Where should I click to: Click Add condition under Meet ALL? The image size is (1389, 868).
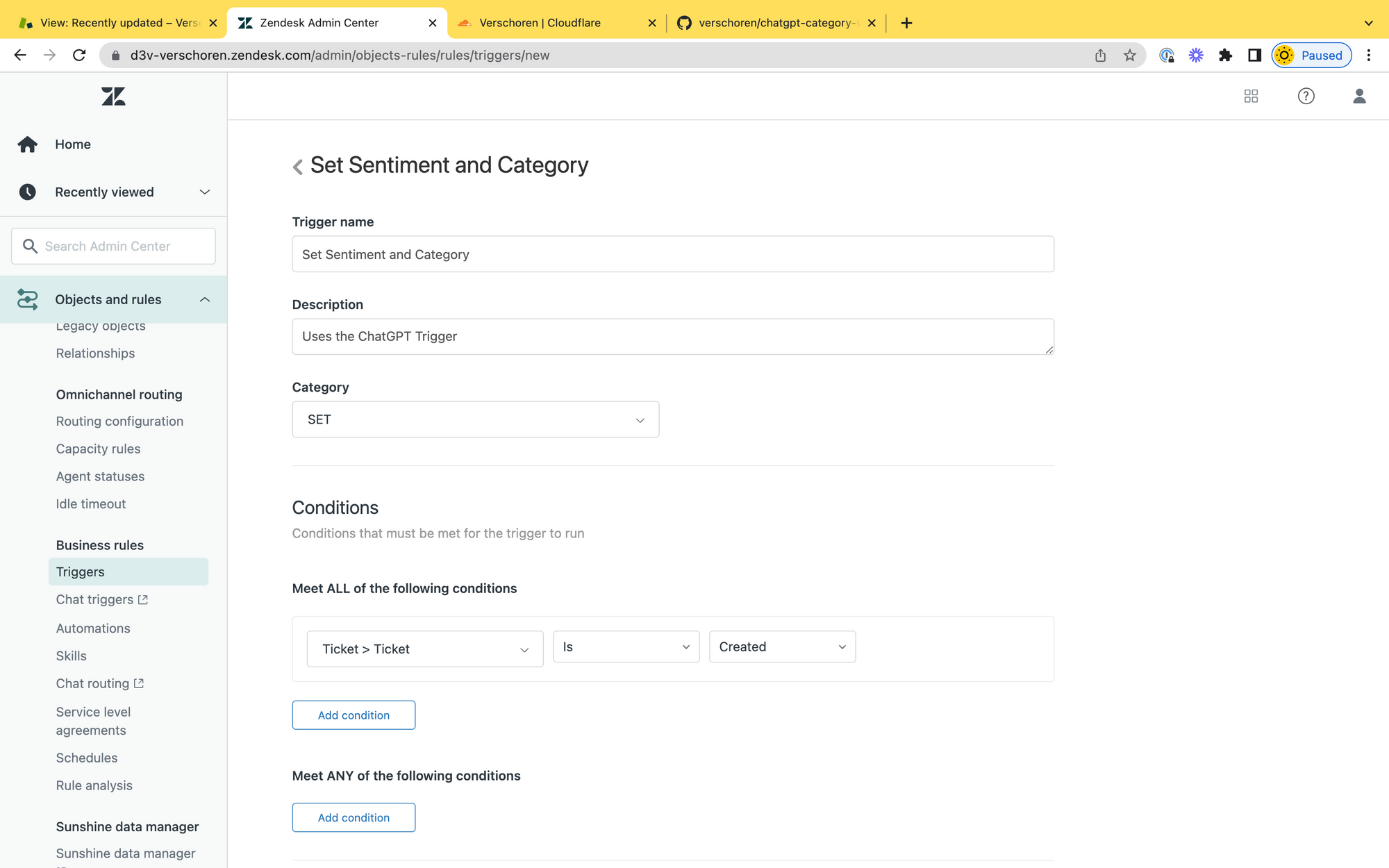point(354,715)
